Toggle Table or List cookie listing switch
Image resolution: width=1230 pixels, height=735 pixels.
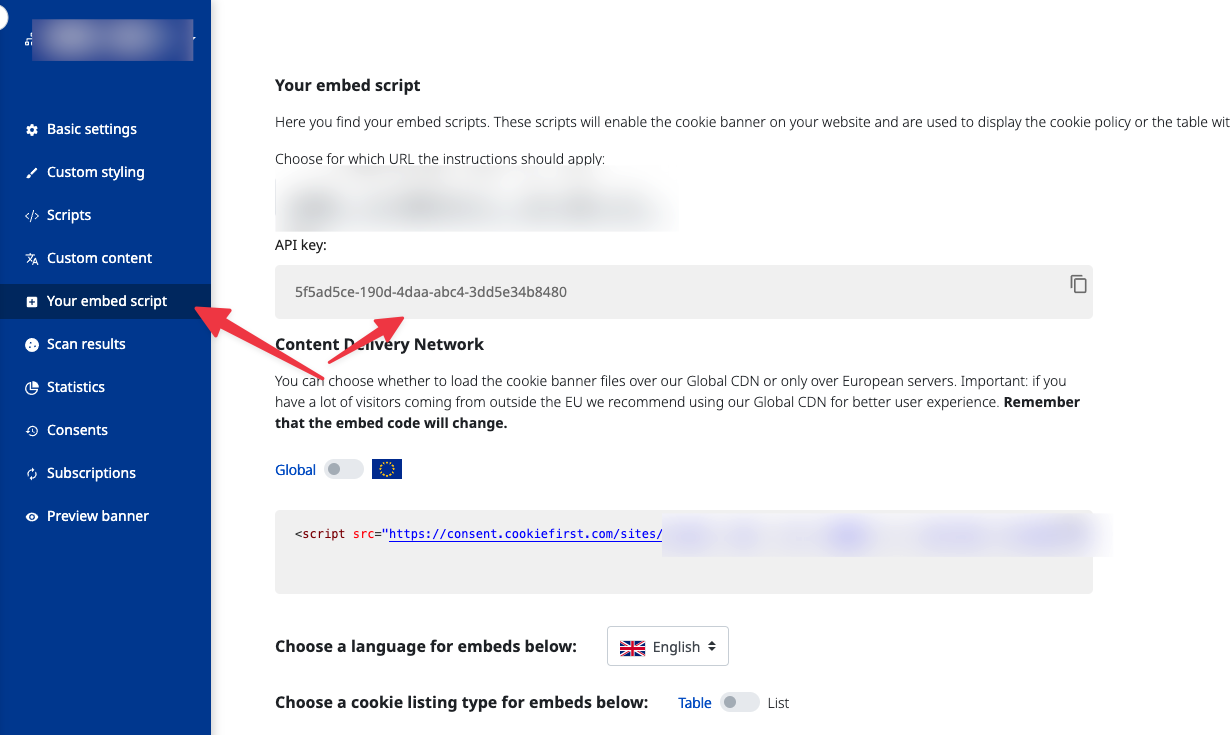click(740, 703)
